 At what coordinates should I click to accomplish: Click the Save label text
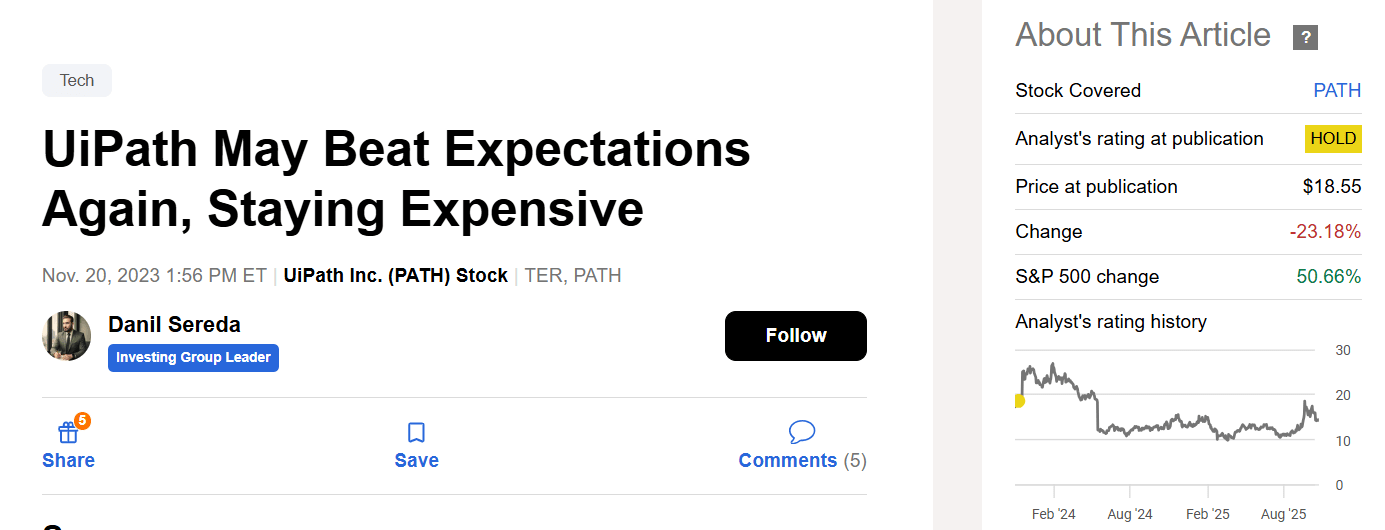[x=416, y=461]
